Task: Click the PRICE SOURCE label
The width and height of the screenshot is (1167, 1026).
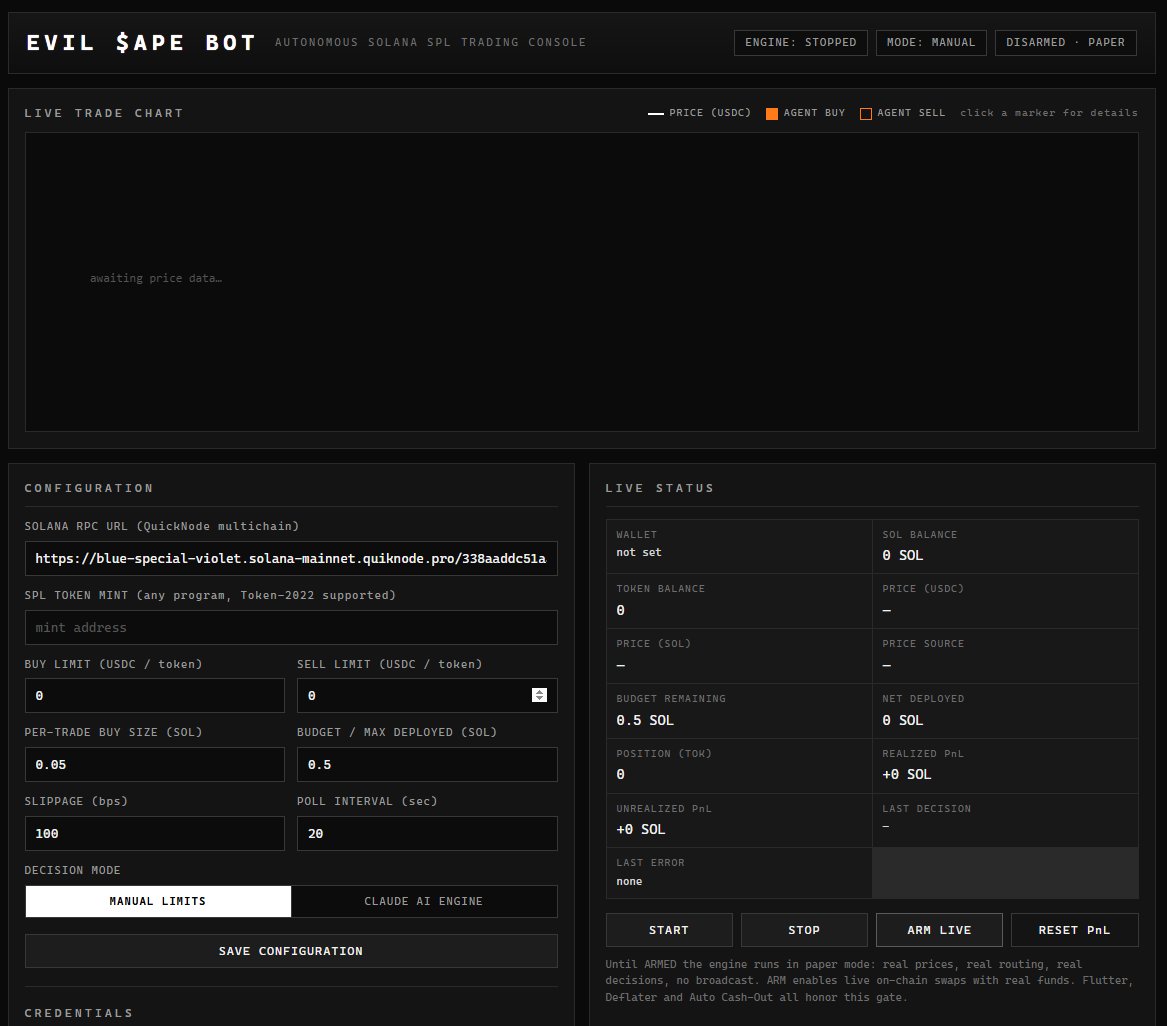Action: pos(923,644)
